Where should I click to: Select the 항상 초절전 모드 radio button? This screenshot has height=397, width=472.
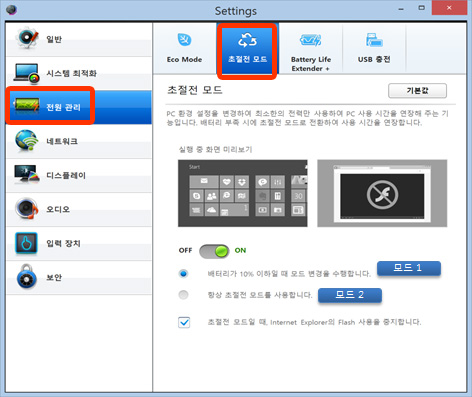point(183,295)
